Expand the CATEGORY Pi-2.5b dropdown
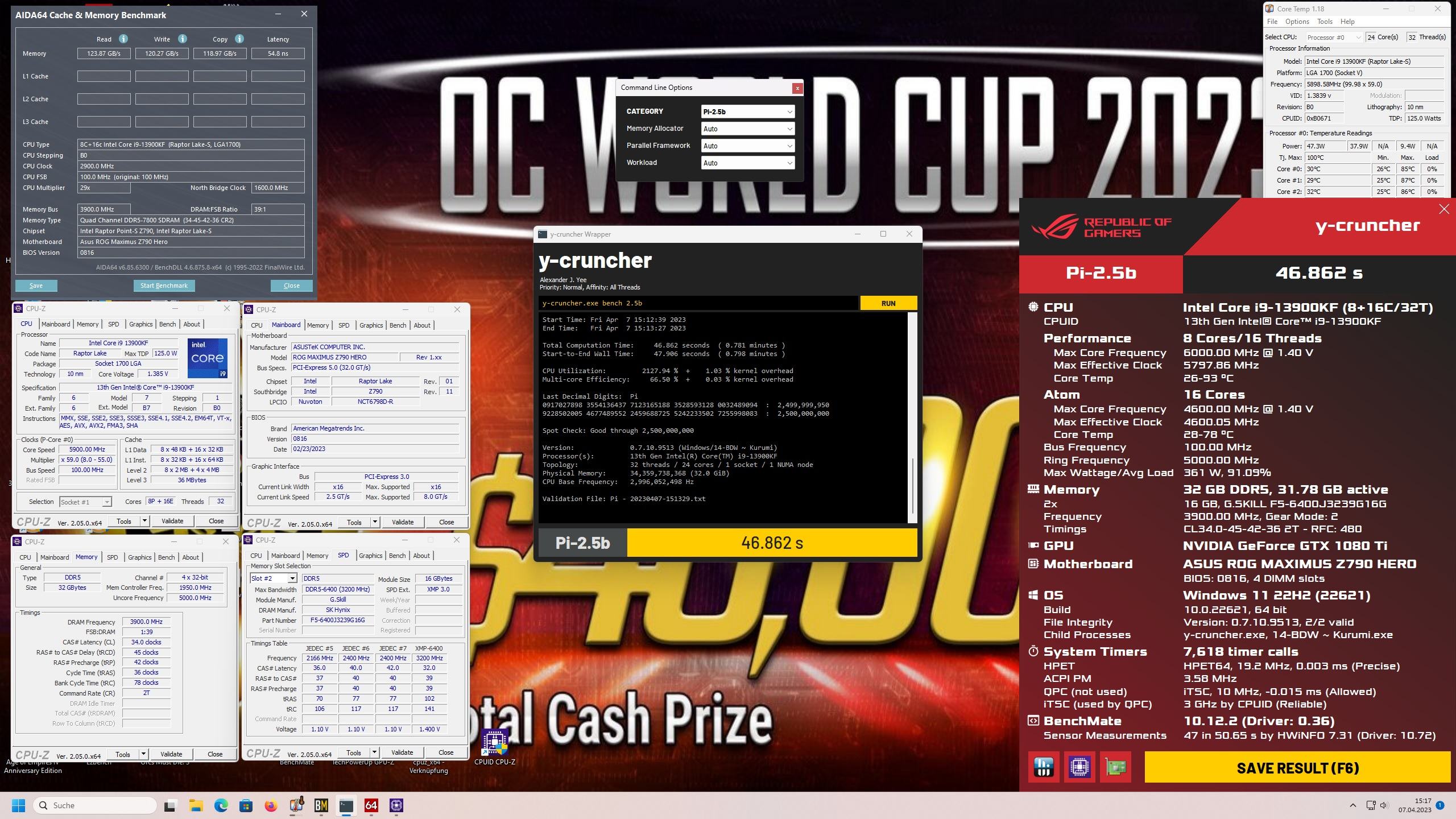1456x819 pixels. point(747,111)
